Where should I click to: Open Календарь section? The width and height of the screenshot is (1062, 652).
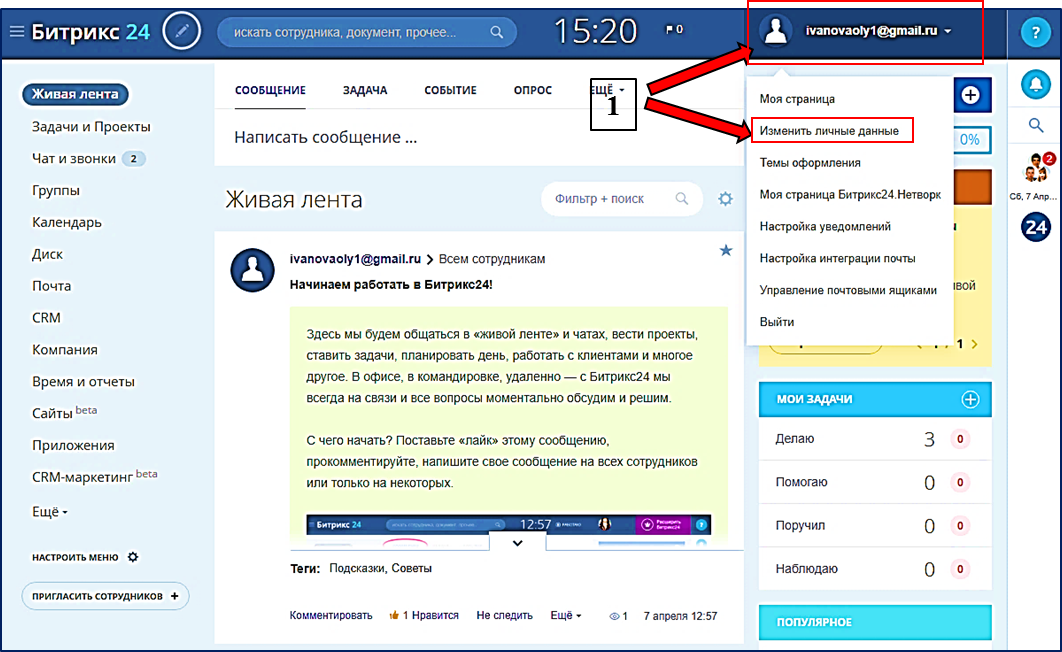(66, 222)
